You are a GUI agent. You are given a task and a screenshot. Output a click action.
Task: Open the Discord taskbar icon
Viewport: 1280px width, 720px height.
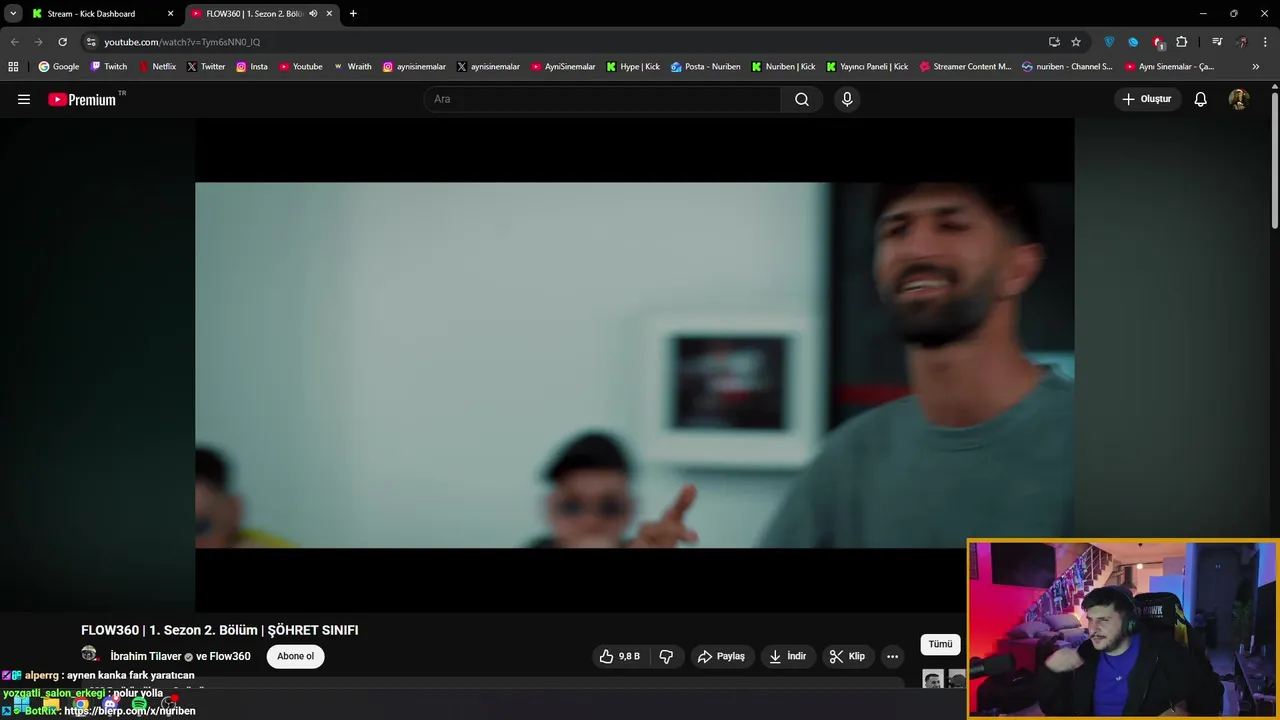point(110,705)
